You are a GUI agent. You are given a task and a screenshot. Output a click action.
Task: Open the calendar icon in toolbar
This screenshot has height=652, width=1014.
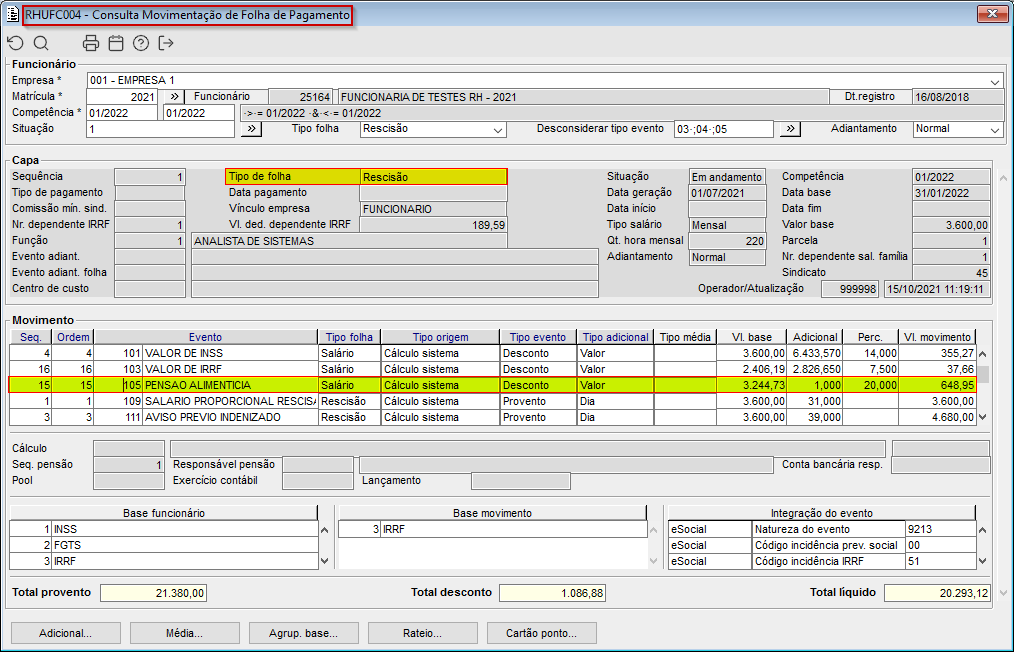(x=116, y=43)
